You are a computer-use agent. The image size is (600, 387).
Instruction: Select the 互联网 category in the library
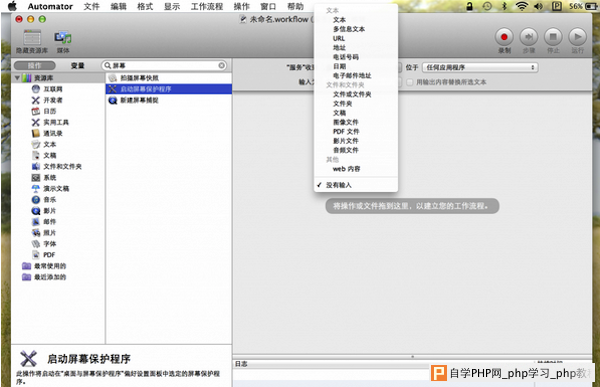coord(53,89)
